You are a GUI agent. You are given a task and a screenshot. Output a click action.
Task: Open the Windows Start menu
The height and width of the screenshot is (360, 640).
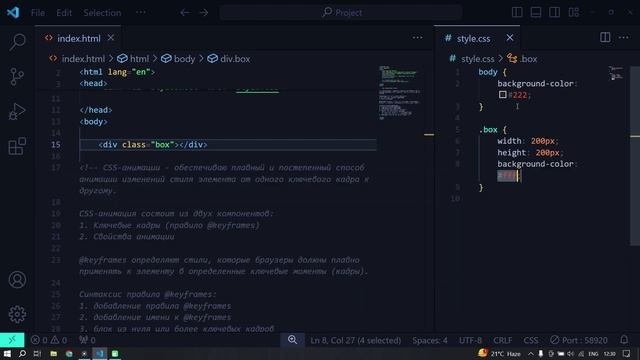point(7,353)
